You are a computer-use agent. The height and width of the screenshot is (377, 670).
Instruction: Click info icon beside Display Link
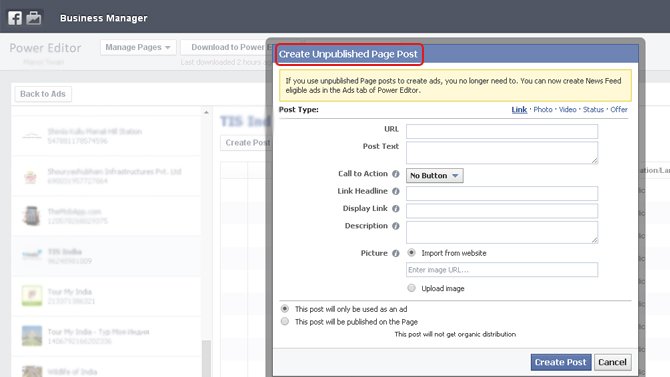(396, 209)
